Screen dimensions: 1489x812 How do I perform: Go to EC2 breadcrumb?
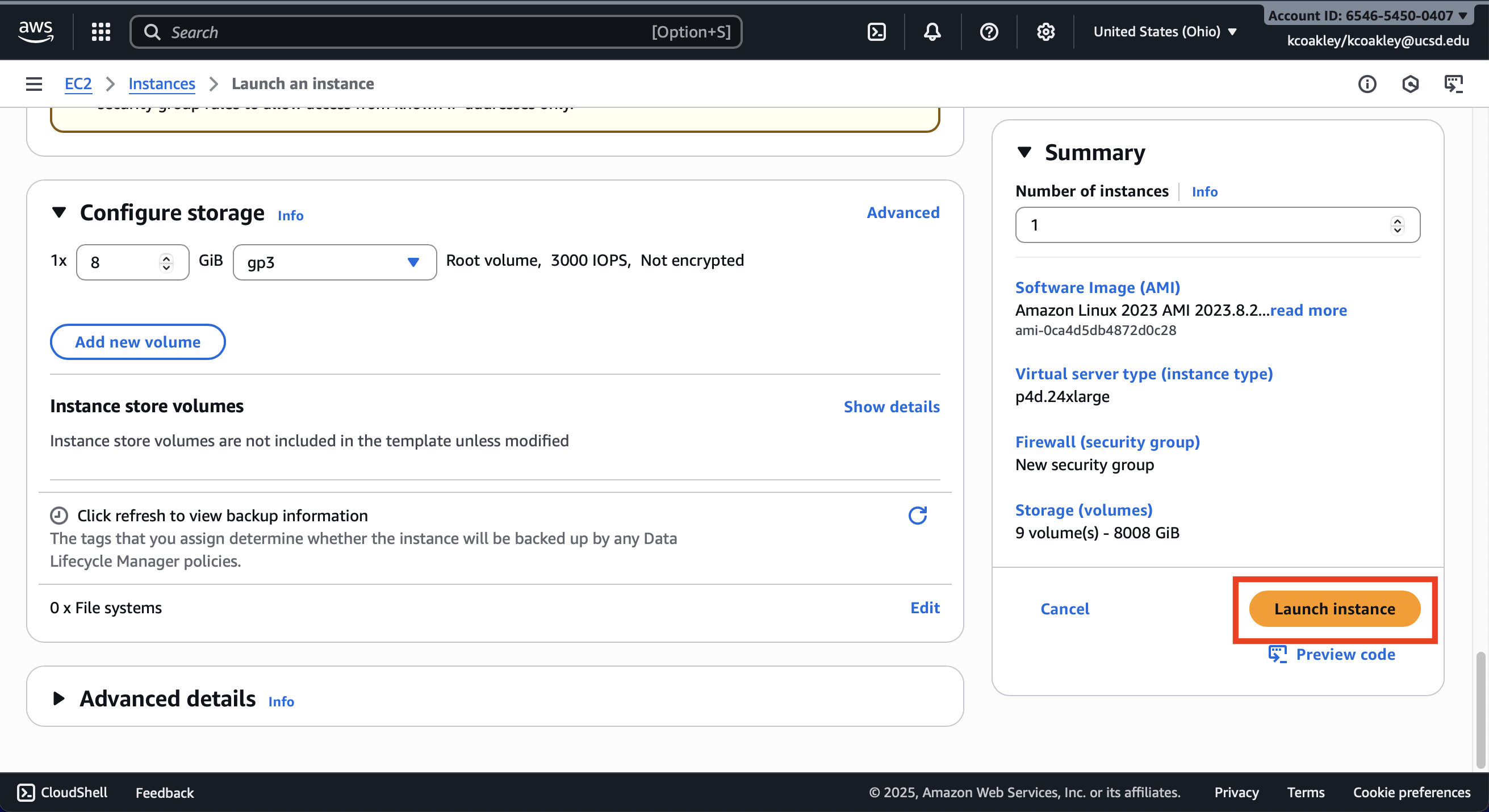point(78,84)
